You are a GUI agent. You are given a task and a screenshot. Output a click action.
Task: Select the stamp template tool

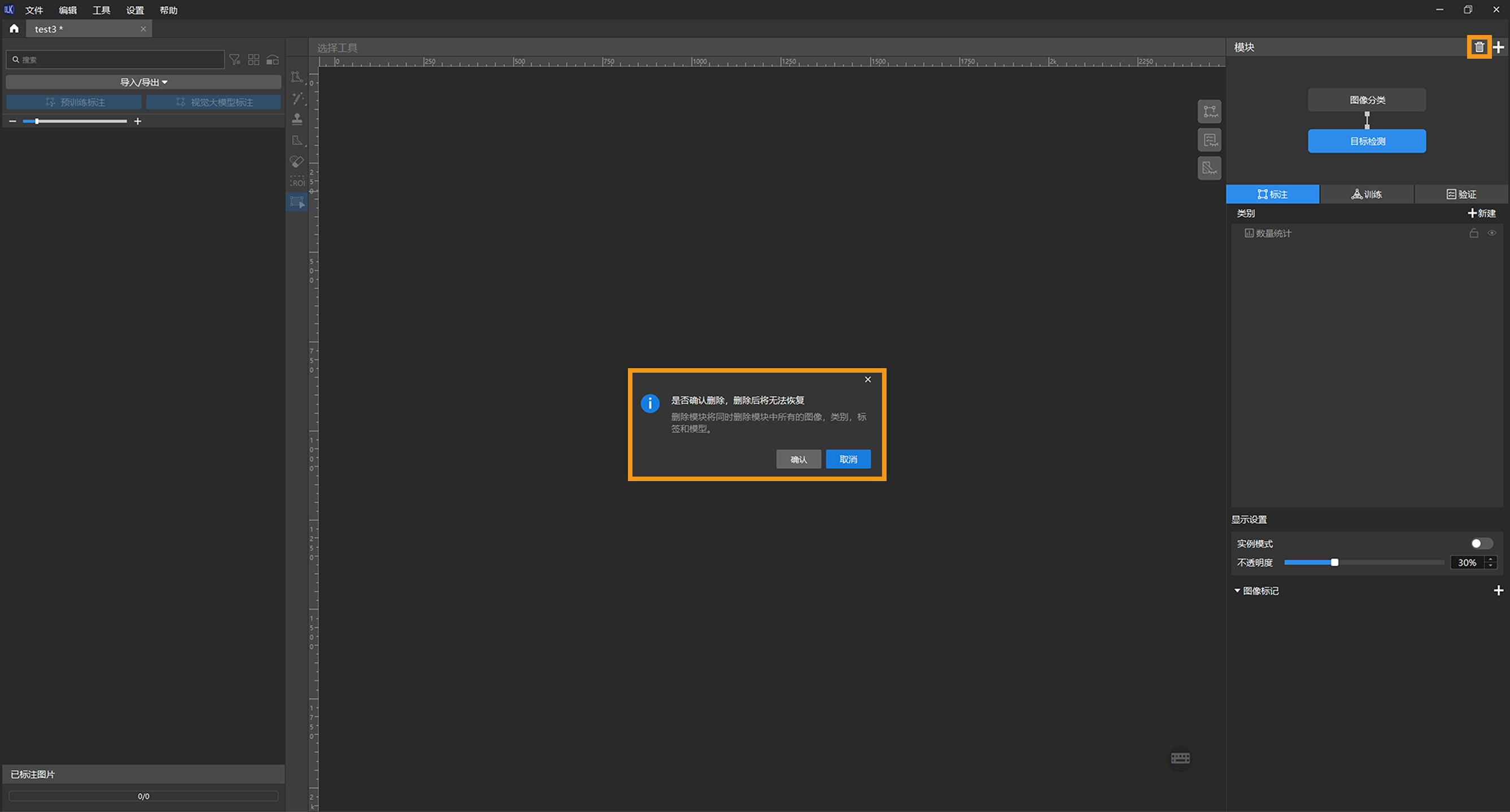[x=297, y=119]
